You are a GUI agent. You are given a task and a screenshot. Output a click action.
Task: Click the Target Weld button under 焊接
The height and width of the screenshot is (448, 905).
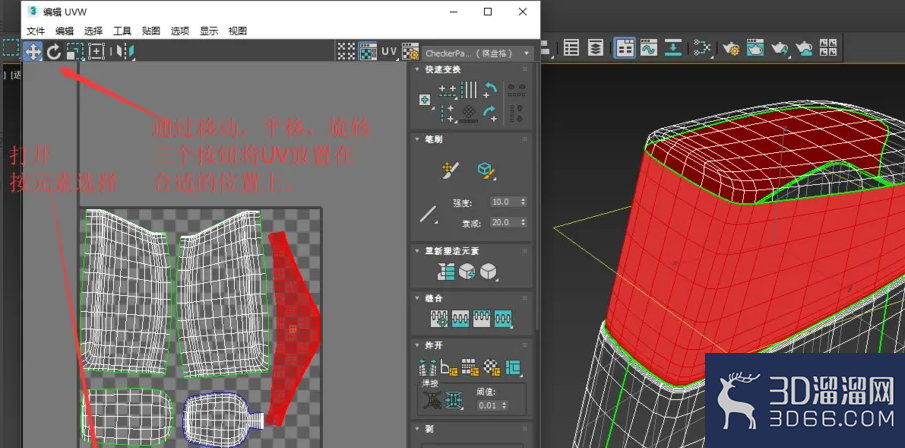point(432,400)
